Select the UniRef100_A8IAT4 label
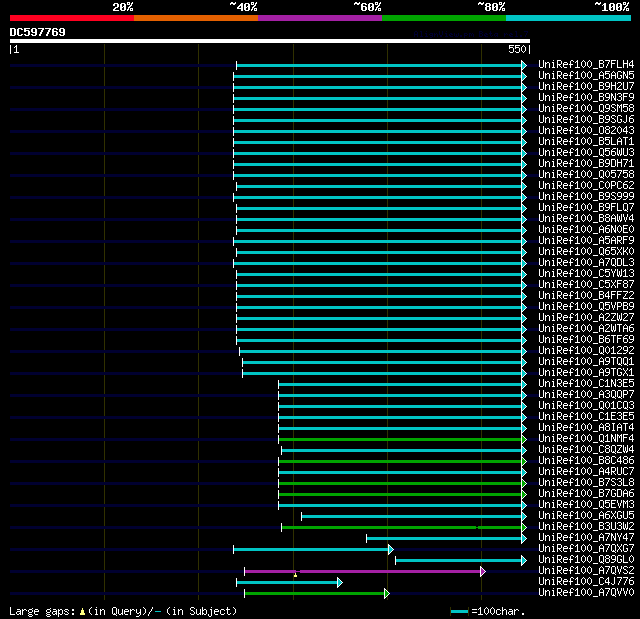This screenshot has height=619, width=640. [586, 428]
